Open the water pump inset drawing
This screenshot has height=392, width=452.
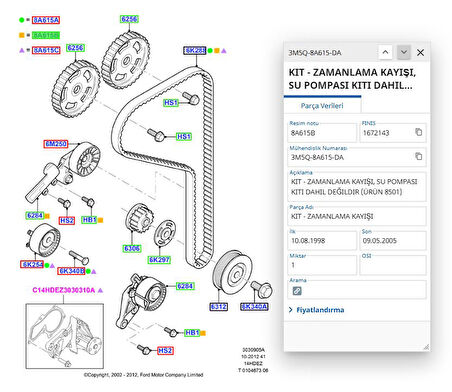coord(65,336)
